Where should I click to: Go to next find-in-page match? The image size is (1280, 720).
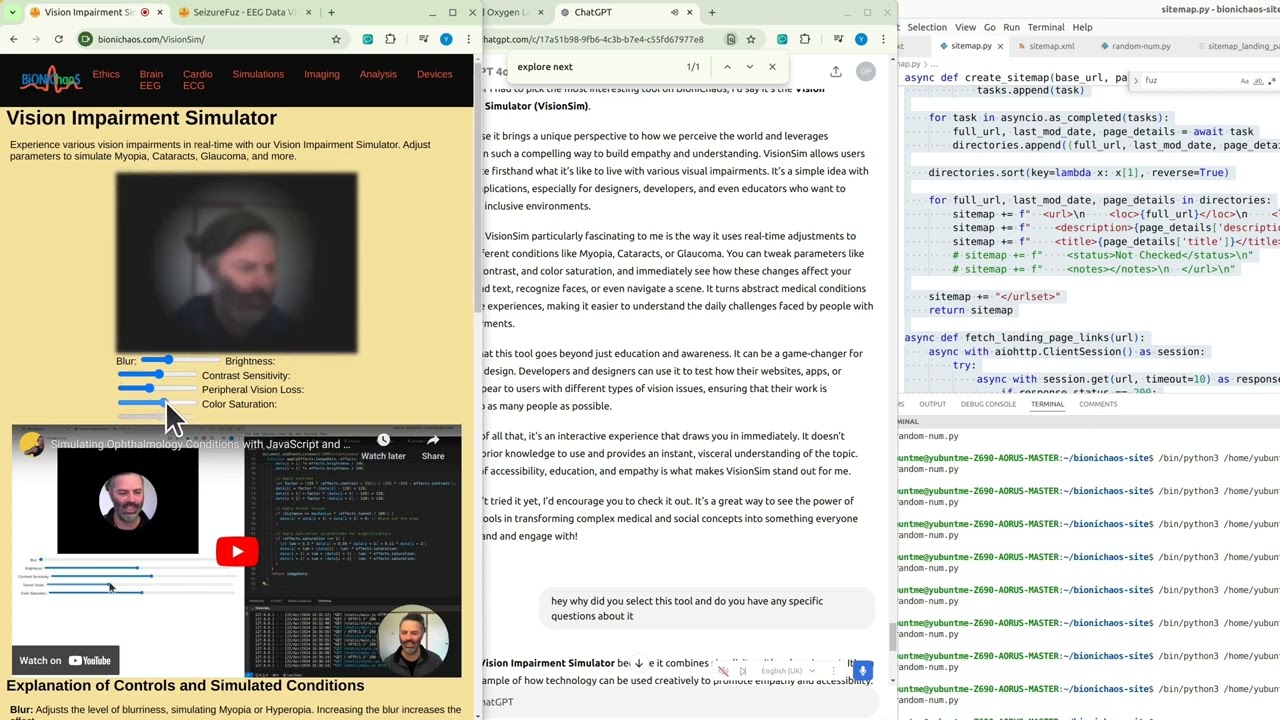(750, 67)
